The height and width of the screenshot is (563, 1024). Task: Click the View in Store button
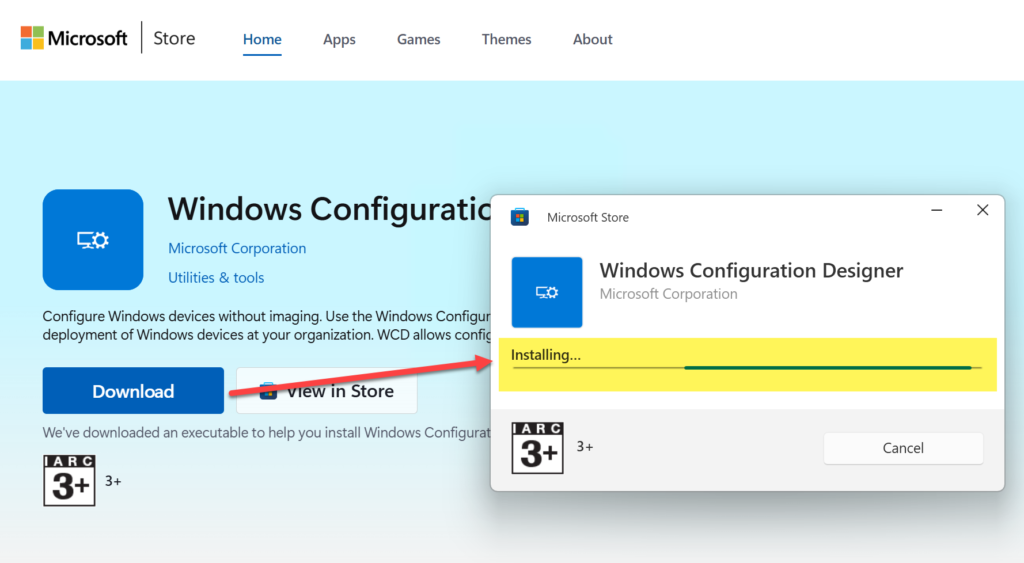327,391
